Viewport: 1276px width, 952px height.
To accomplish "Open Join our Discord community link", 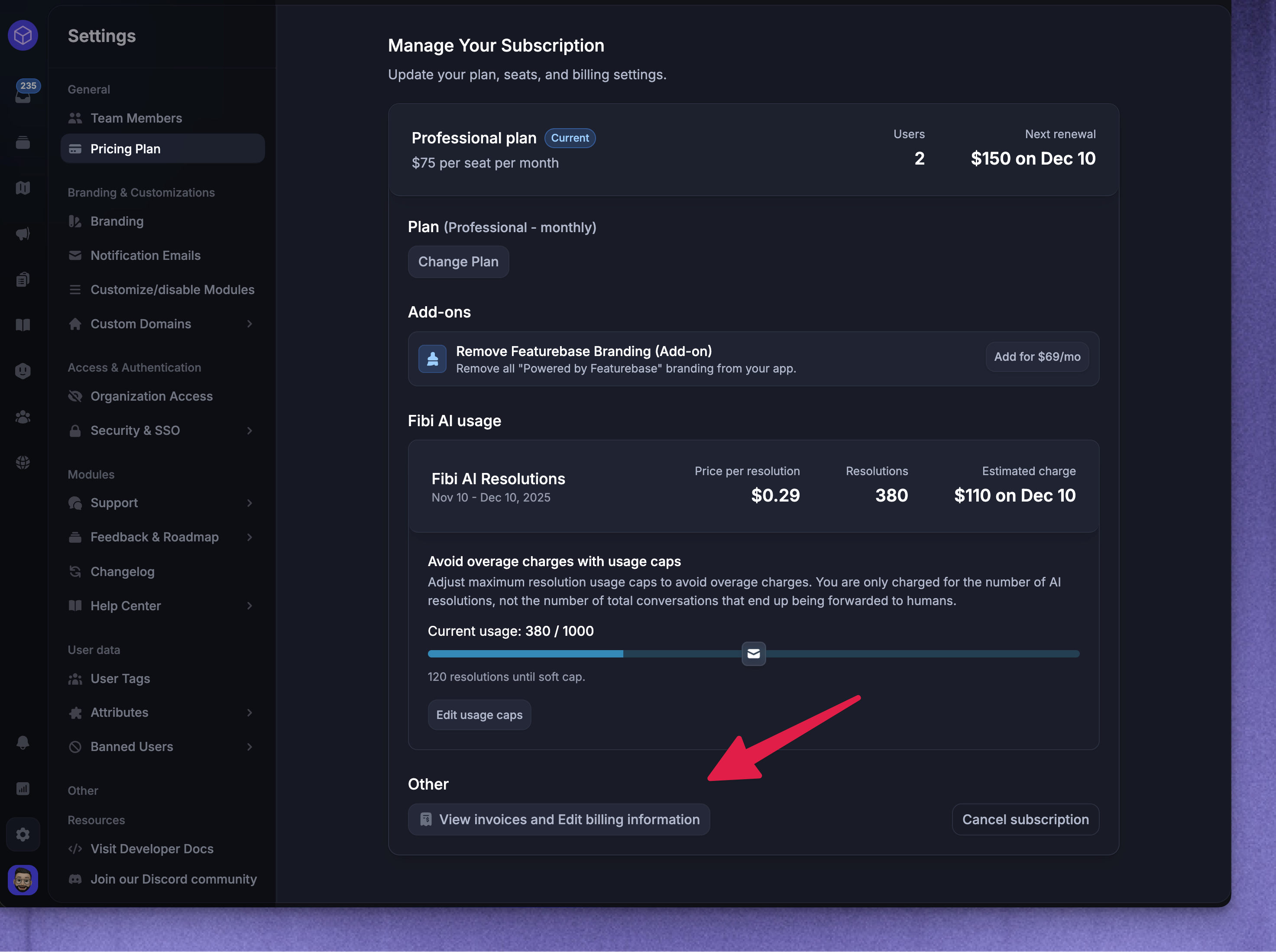I will 162,879.
